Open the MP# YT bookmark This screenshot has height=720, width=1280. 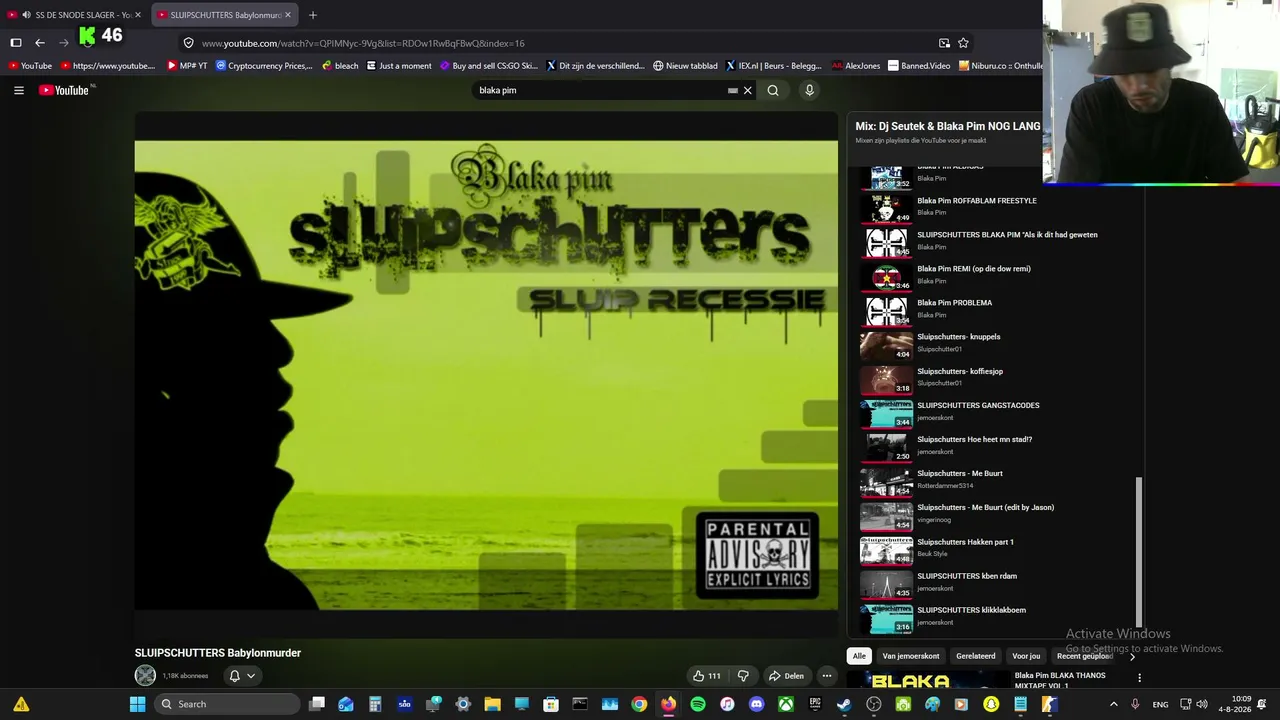187,66
